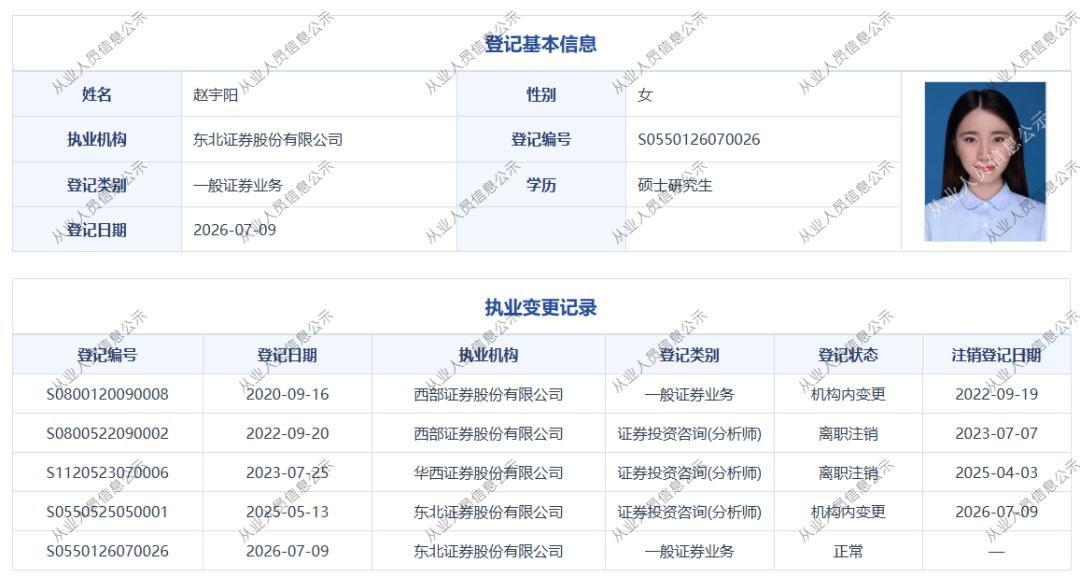Select cancellation date 2025-04-03
Viewport: 1080px width, 577px height.
tap(996, 473)
